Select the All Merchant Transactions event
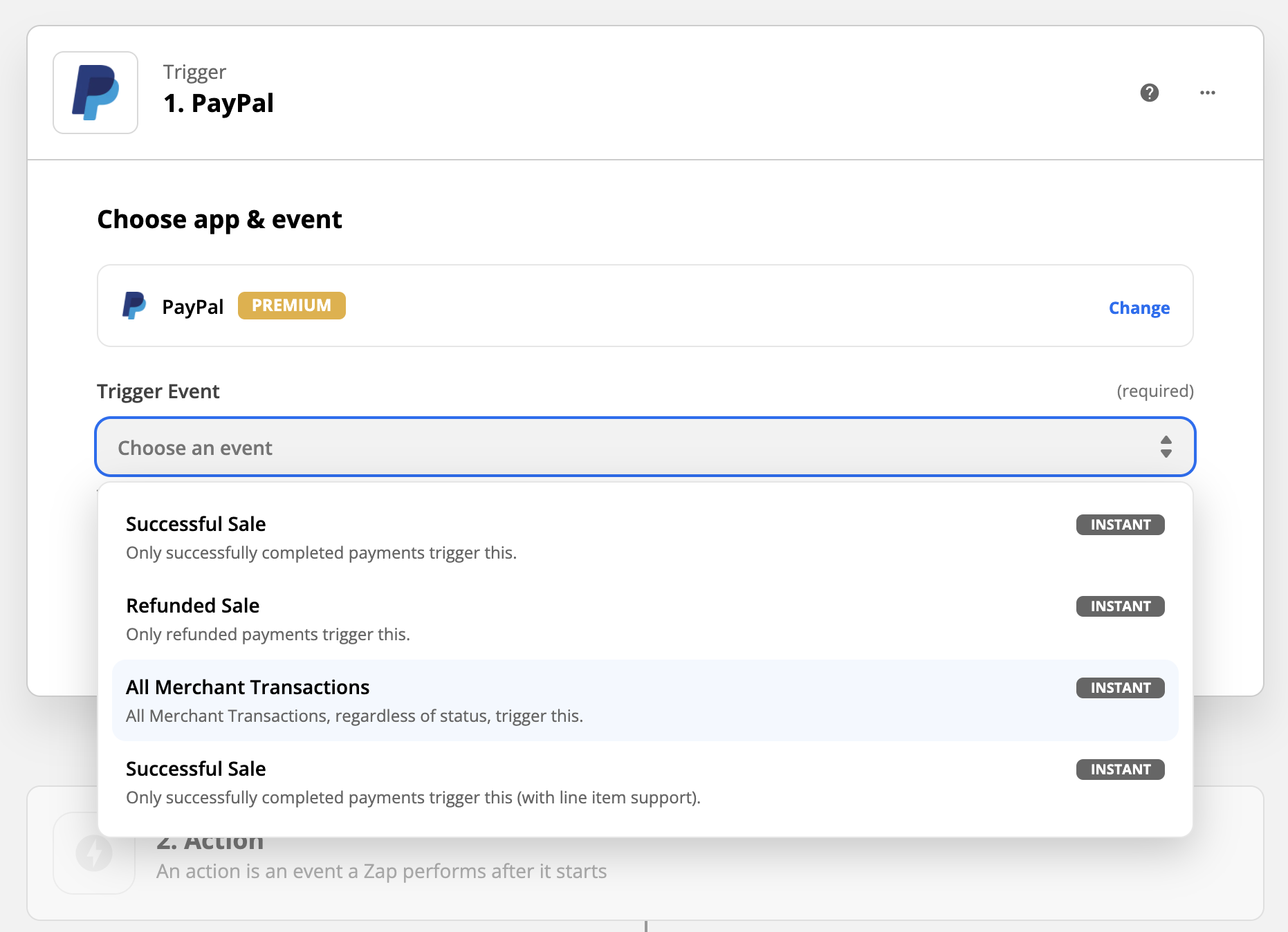Image resolution: width=1288 pixels, height=932 pixels. [x=645, y=700]
